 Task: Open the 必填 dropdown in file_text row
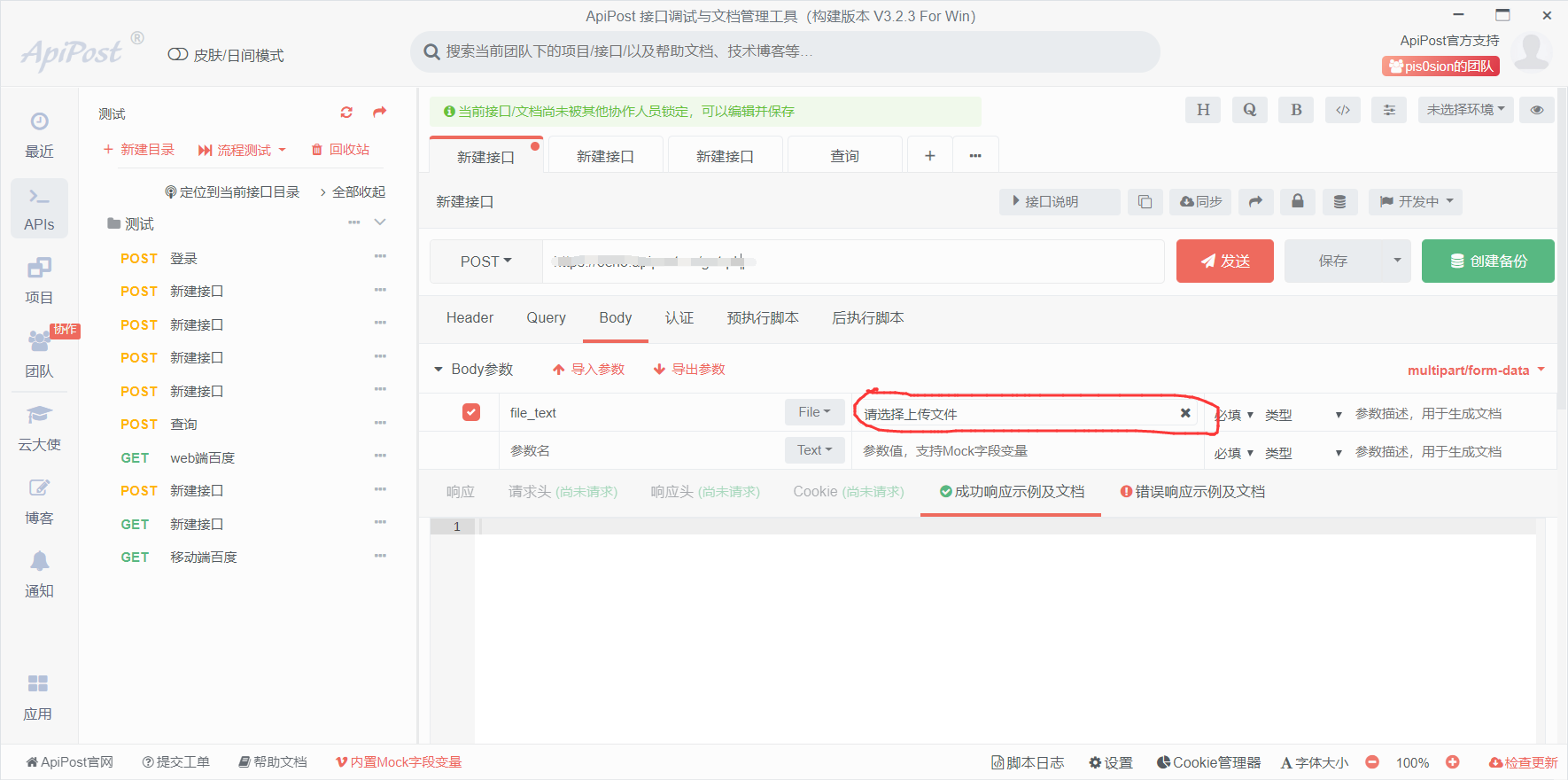point(1234,414)
